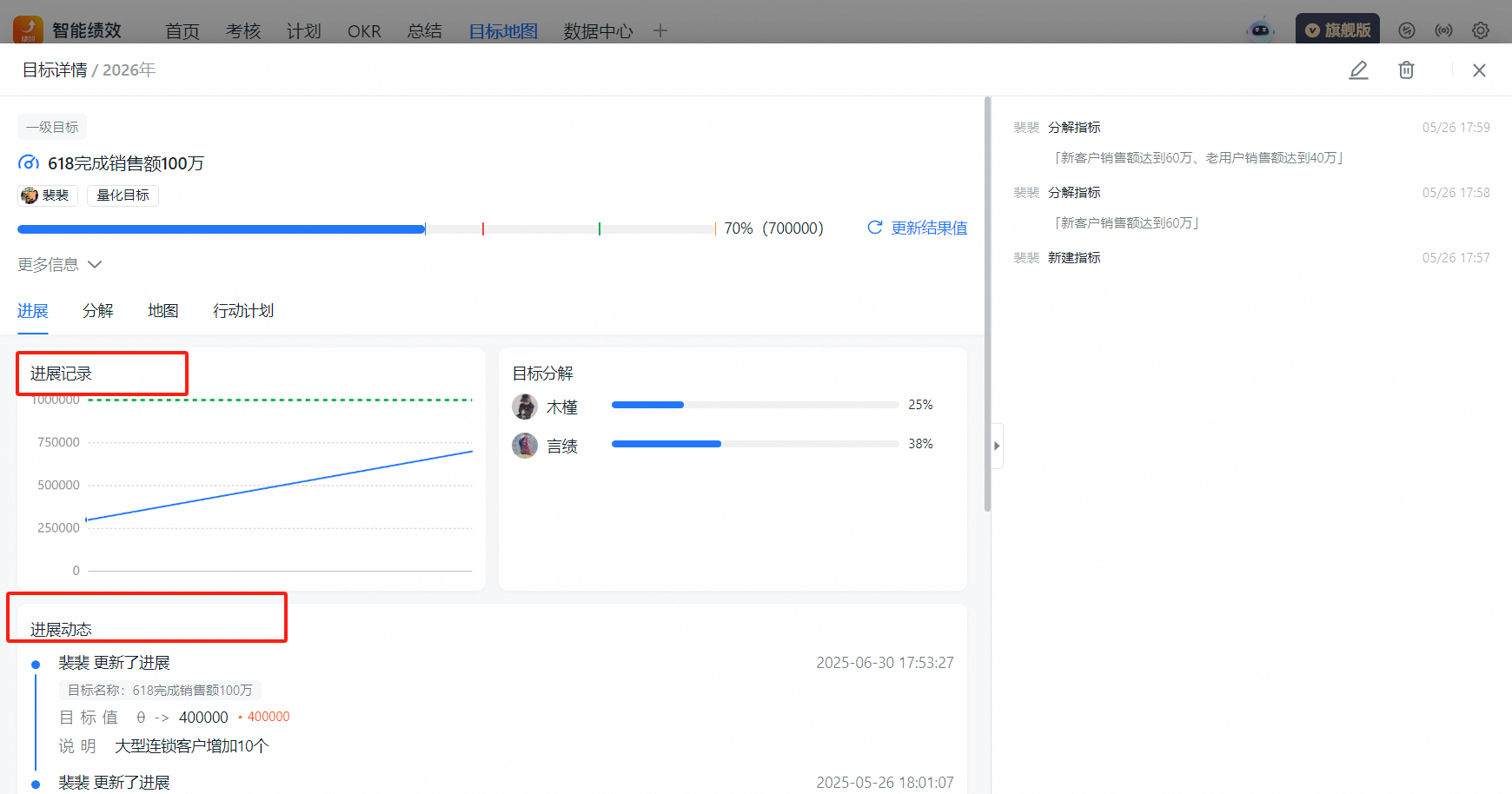Click timestamp 2025-06-30 17:53:27
This screenshot has height=794, width=1512.
tap(885, 663)
